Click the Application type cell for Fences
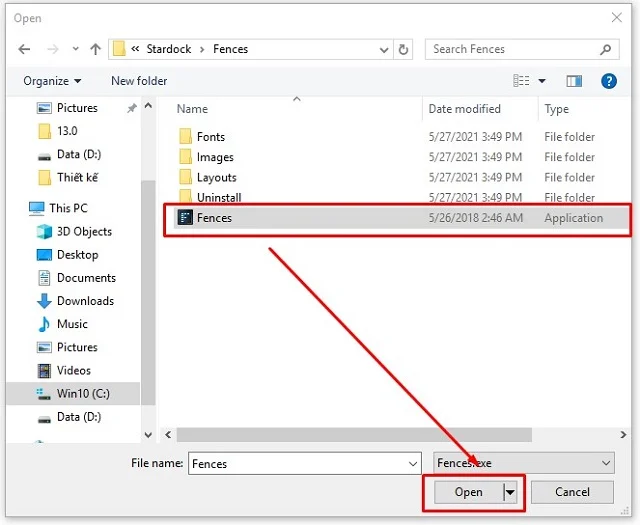Screen dimensions: 640x525 (x=573, y=218)
